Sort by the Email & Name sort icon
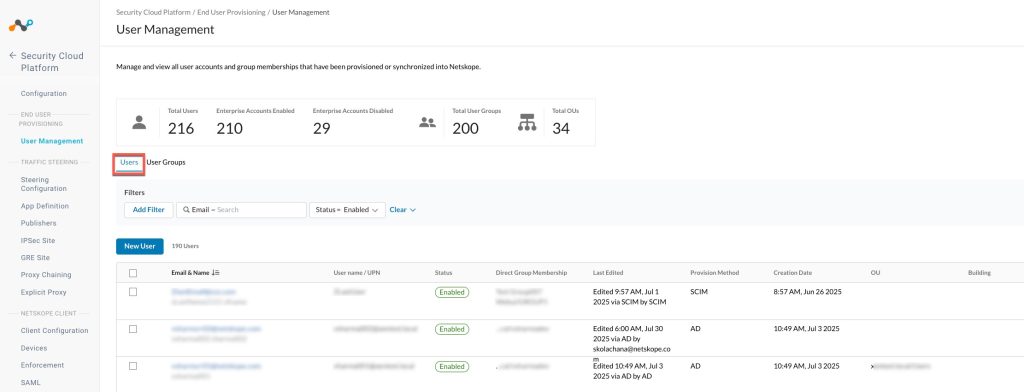This screenshot has width=1024, height=392. [x=216, y=272]
